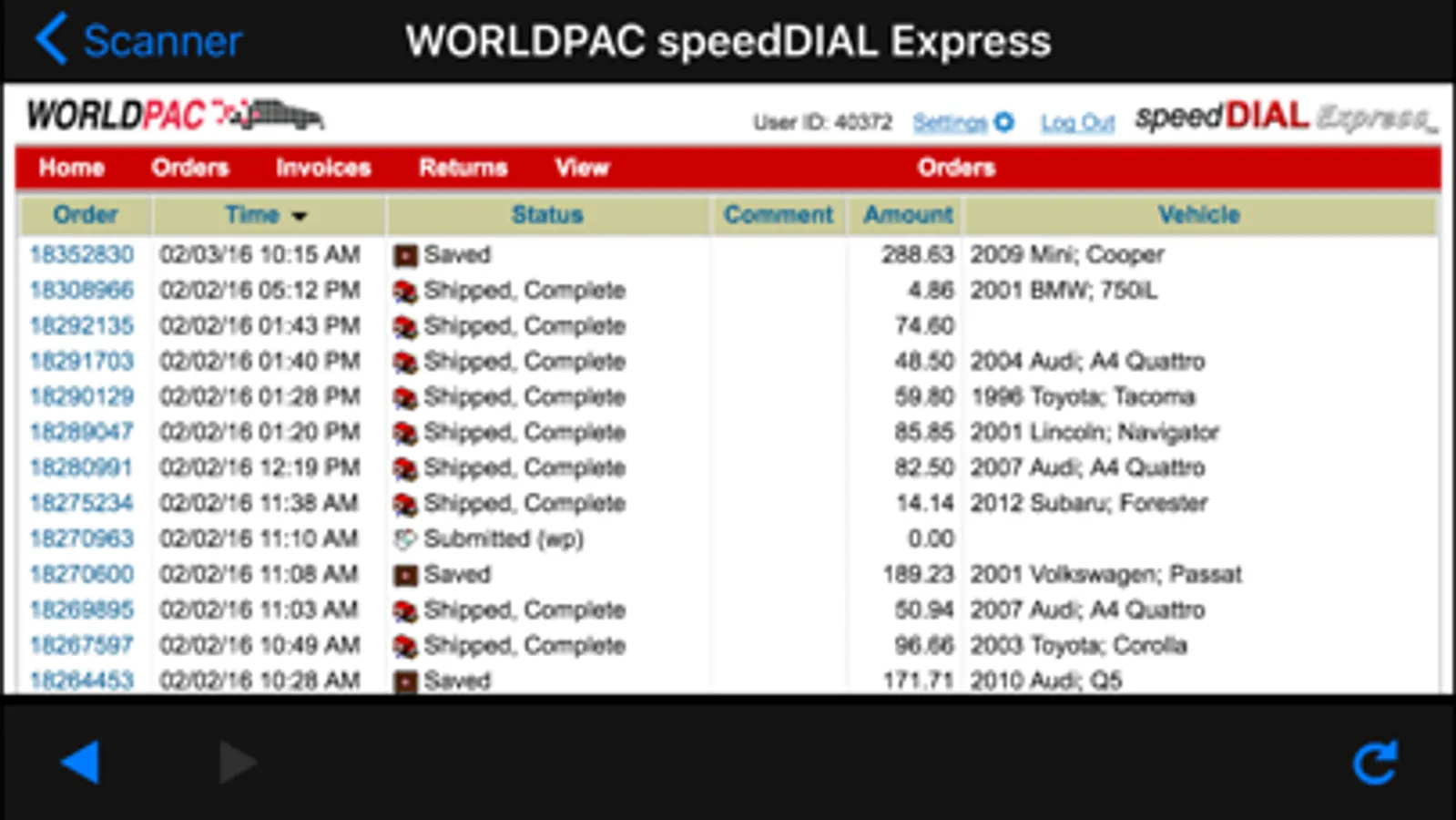The image size is (1456, 820).
Task: Open order 18270963
Action: [x=82, y=538]
